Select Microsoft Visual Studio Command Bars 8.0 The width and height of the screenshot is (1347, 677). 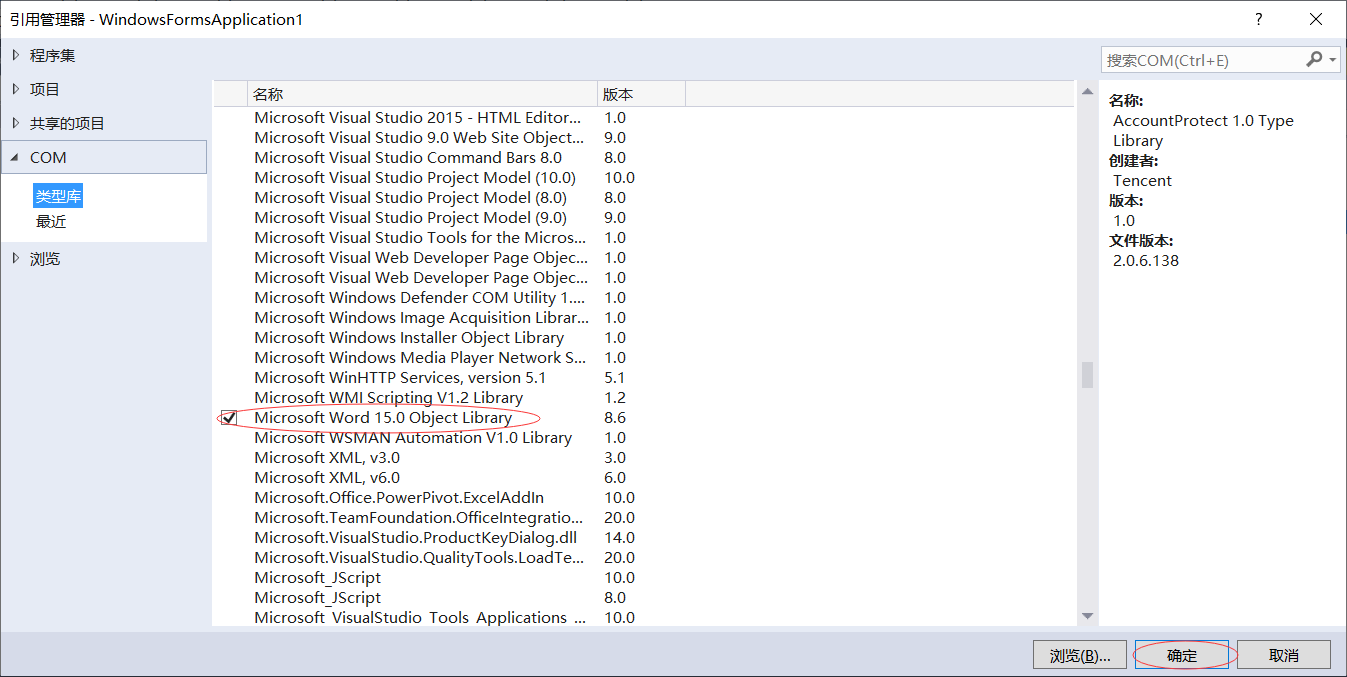click(643, 158)
